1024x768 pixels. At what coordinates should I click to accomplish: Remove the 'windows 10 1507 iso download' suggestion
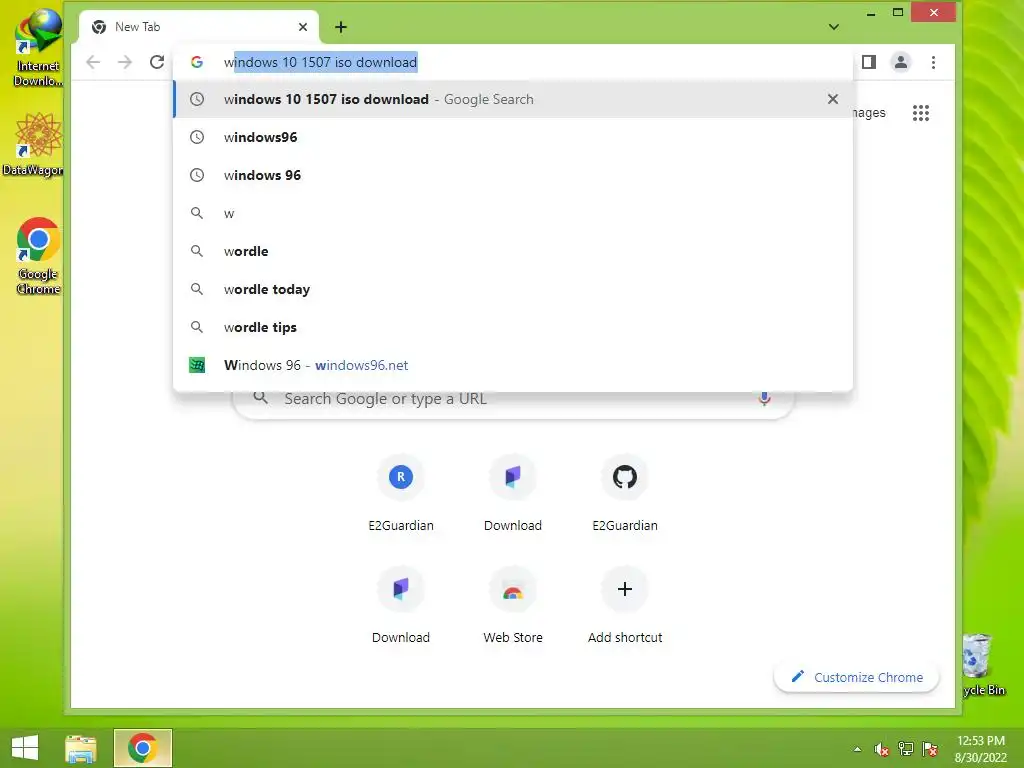click(833, 99)
